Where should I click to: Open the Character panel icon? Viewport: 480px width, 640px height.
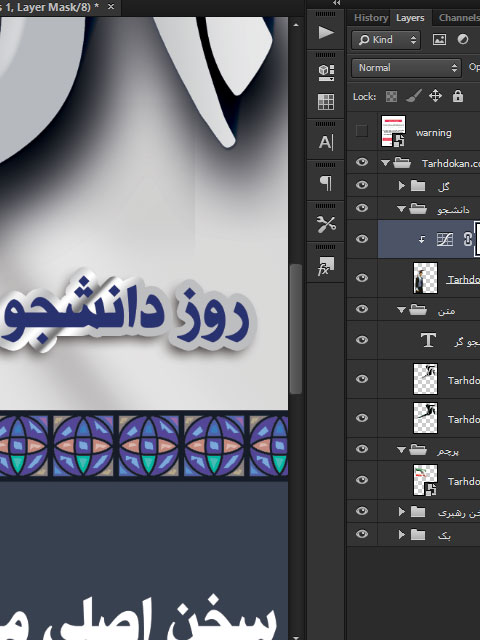pos(326,142)
